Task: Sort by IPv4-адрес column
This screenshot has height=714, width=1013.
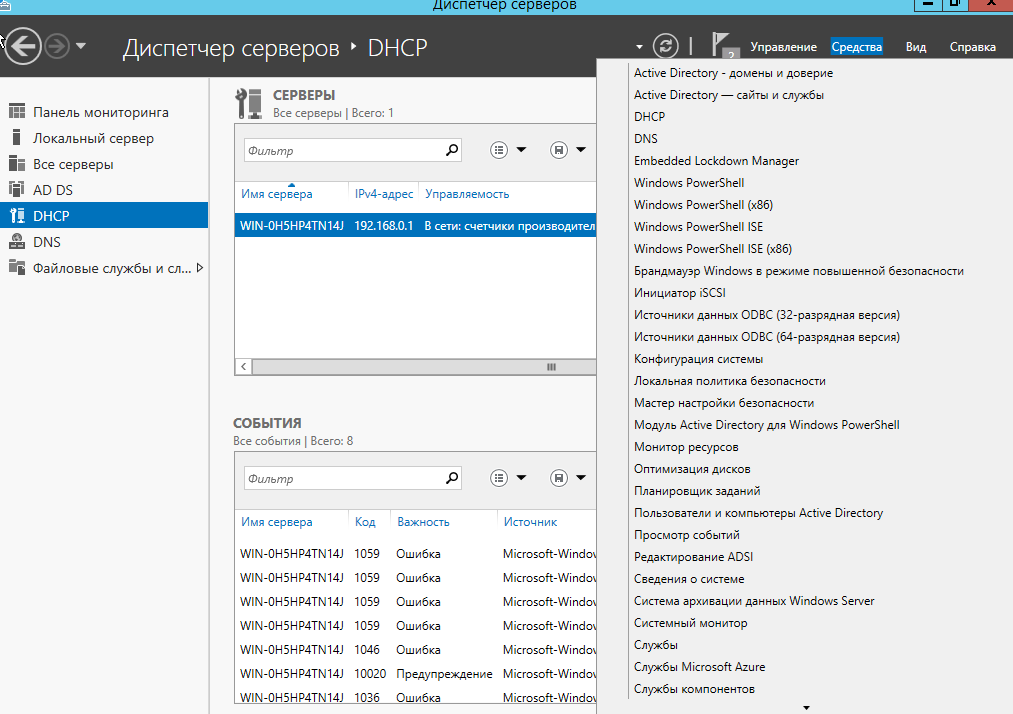Action: point(384,194)
